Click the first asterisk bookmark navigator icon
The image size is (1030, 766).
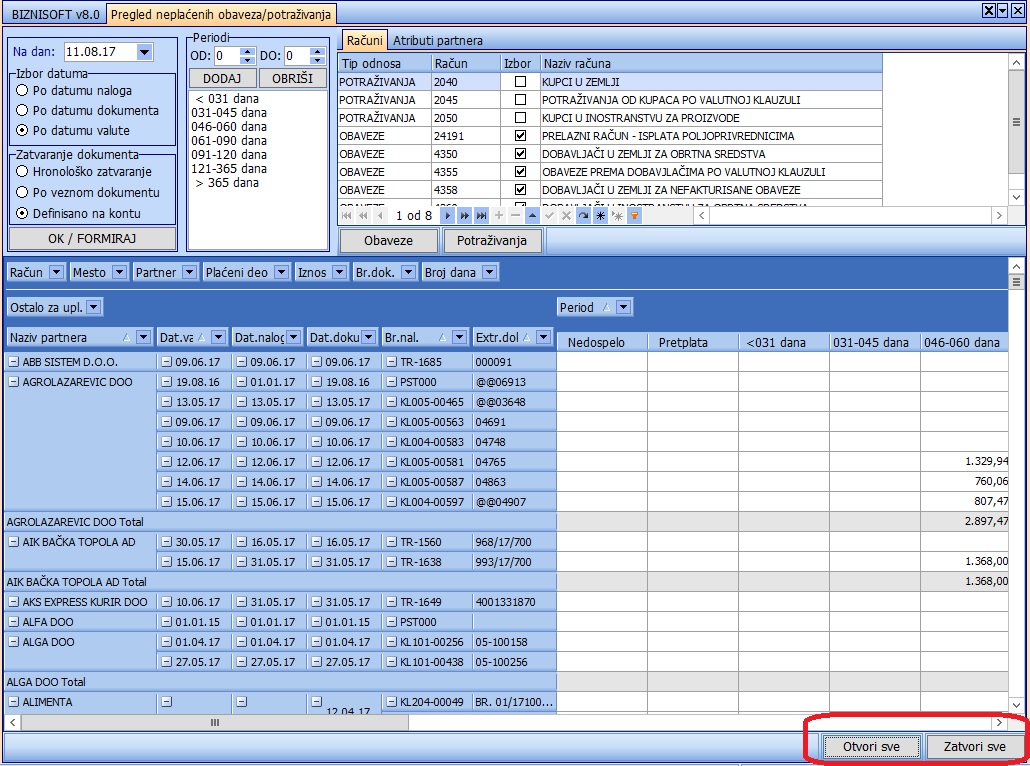pyautogui.click(x=600, y=216)
